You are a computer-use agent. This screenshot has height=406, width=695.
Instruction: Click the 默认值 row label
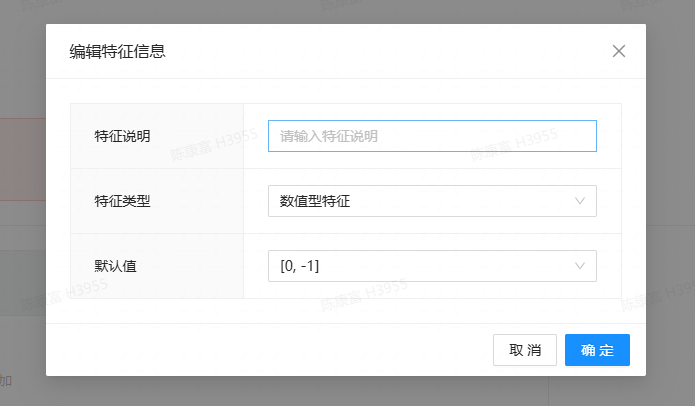click(x=115, y=266)
